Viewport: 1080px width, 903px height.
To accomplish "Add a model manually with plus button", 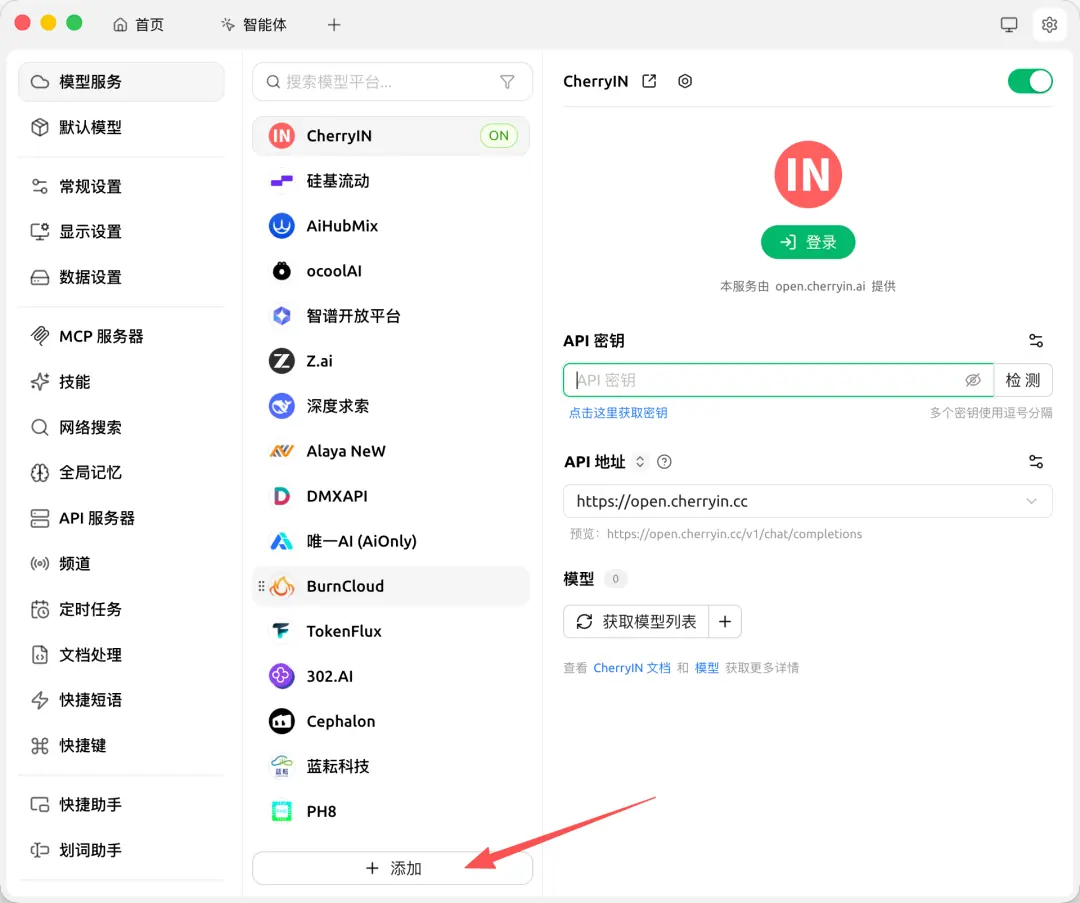I will click(x=725, y=621).
